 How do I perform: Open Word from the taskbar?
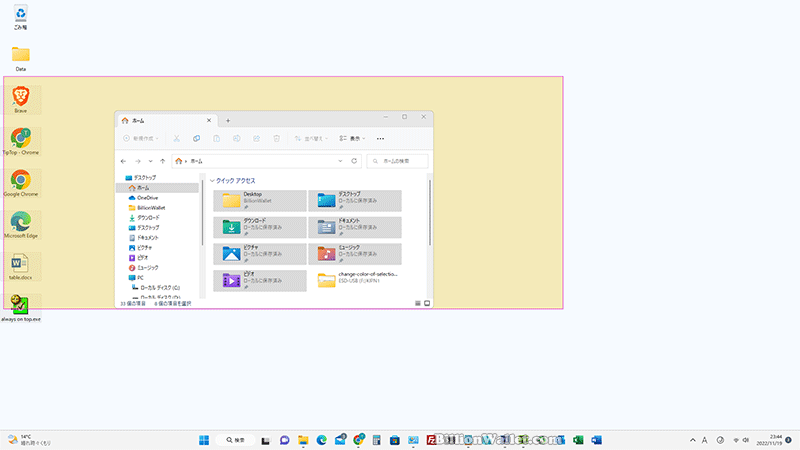596,440
